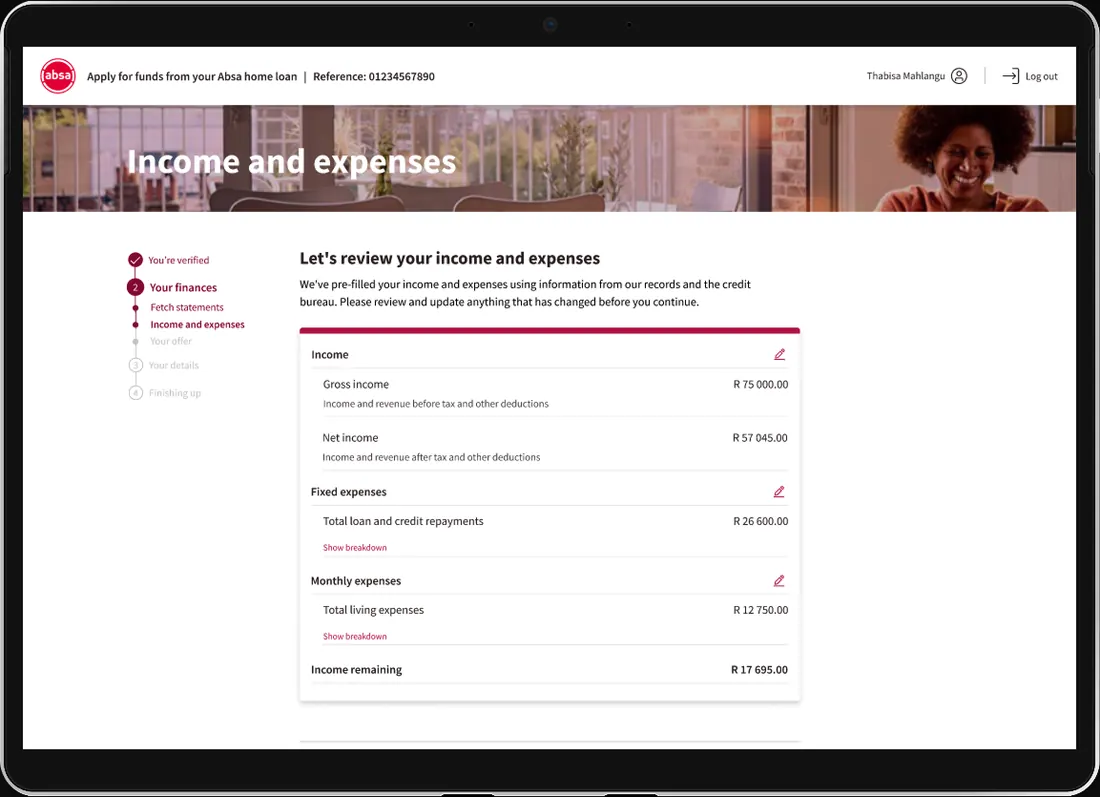The height and width of the screenshot is (797, 1100).
Task: Click the Gross income label
Action: [x=356, y=384]
